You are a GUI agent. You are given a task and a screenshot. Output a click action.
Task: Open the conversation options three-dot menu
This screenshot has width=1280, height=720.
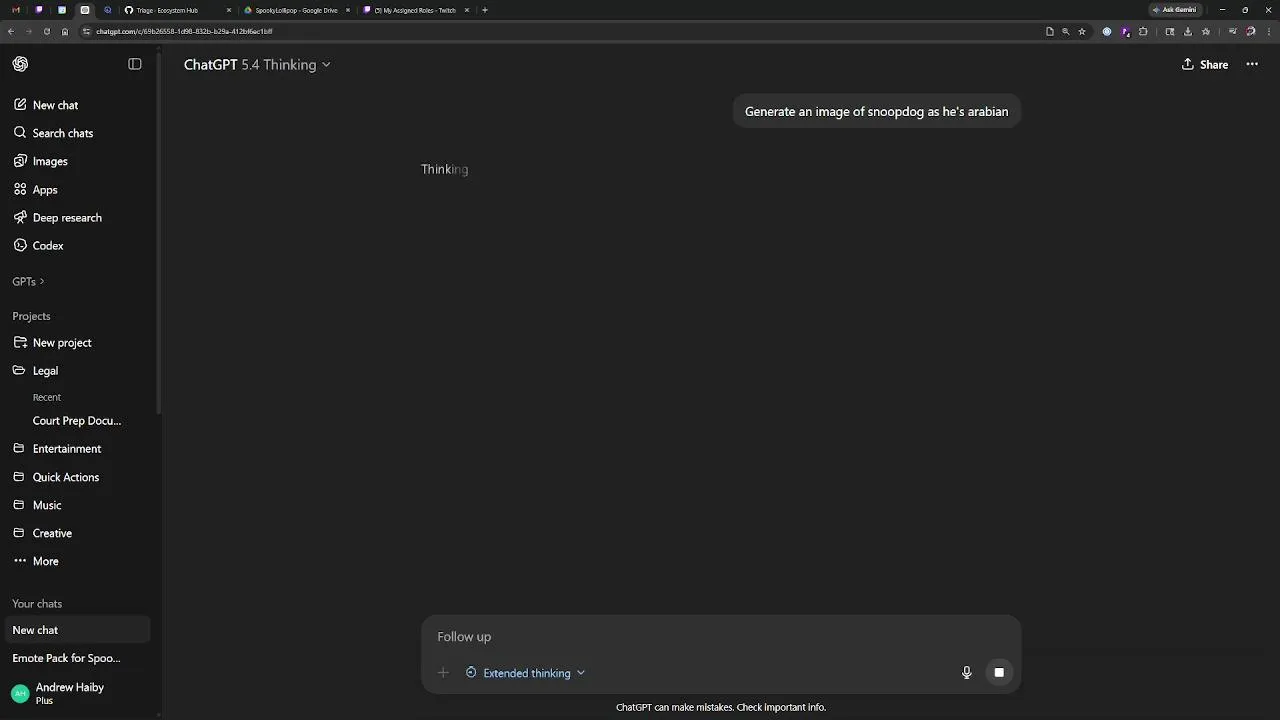1252,64
